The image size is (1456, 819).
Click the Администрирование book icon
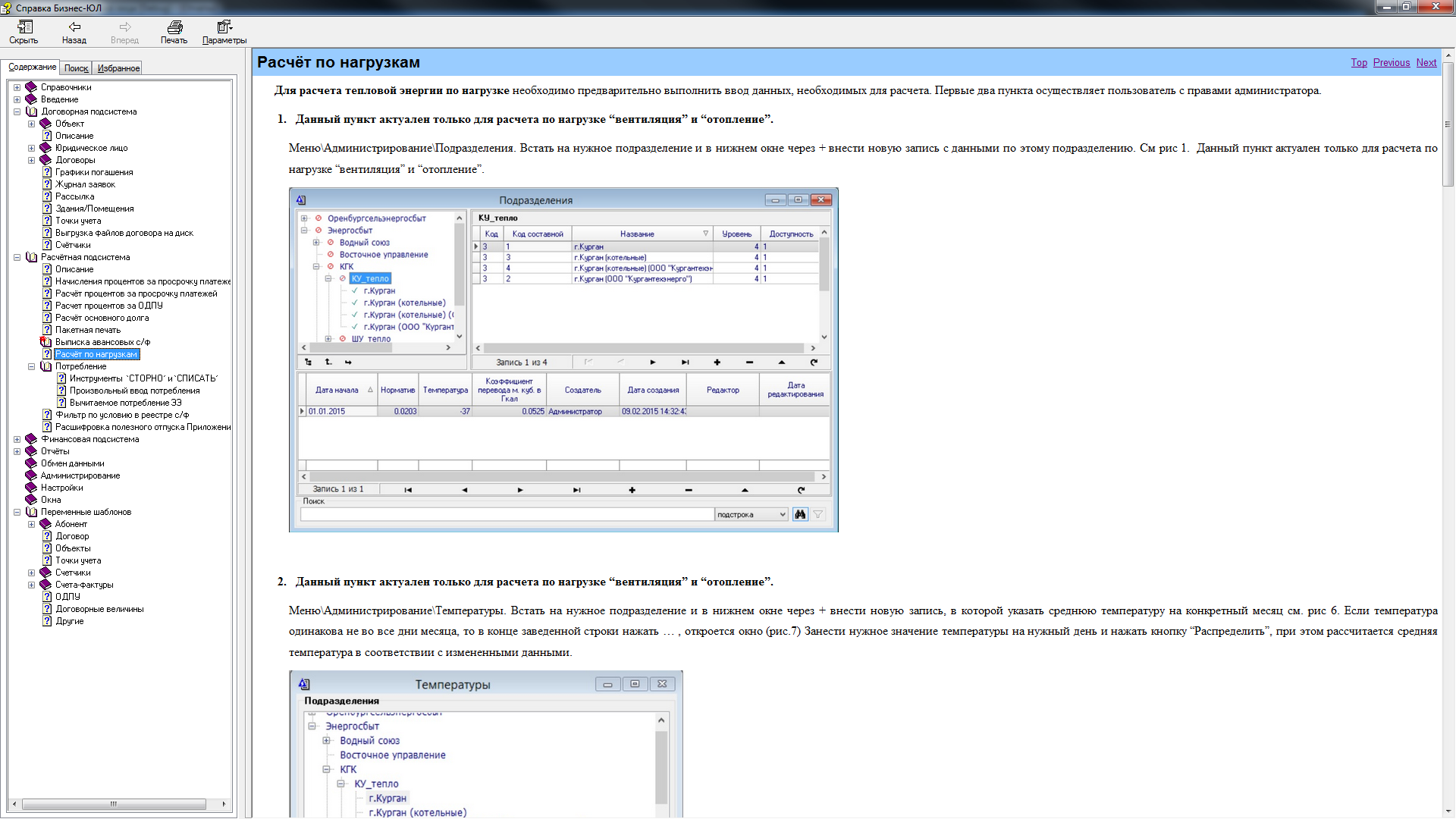31,475
